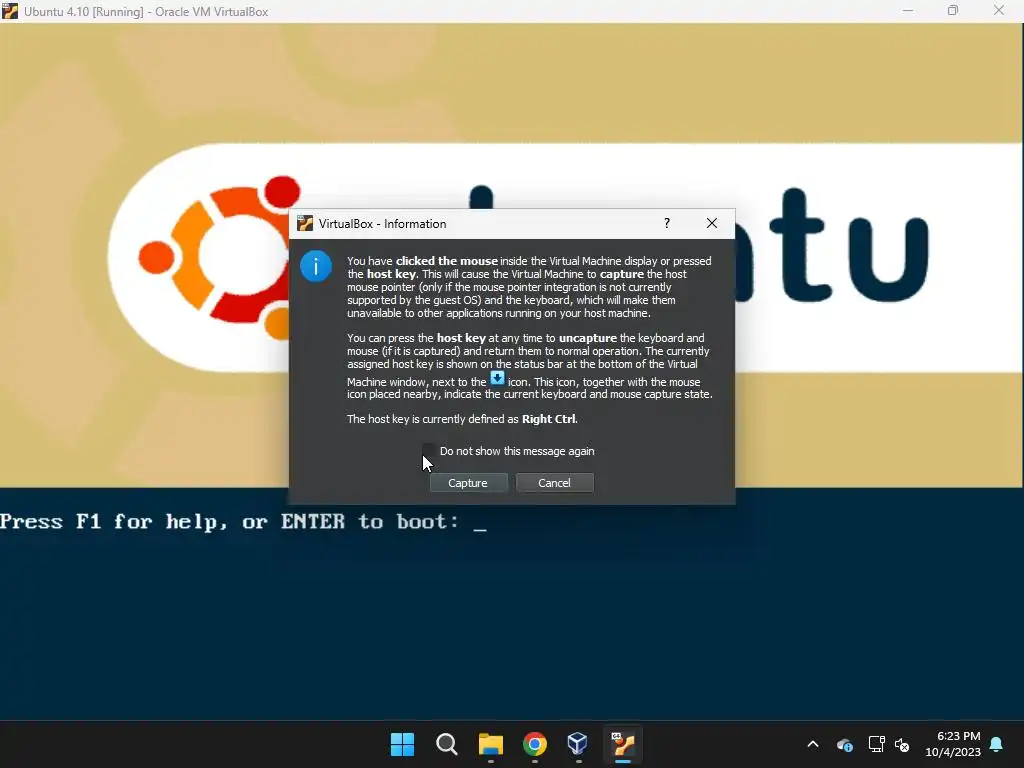Viewport: 1024px width, 768px height.
Task: Show hidden icons in the system tray
Action: (x=813, y=744)
